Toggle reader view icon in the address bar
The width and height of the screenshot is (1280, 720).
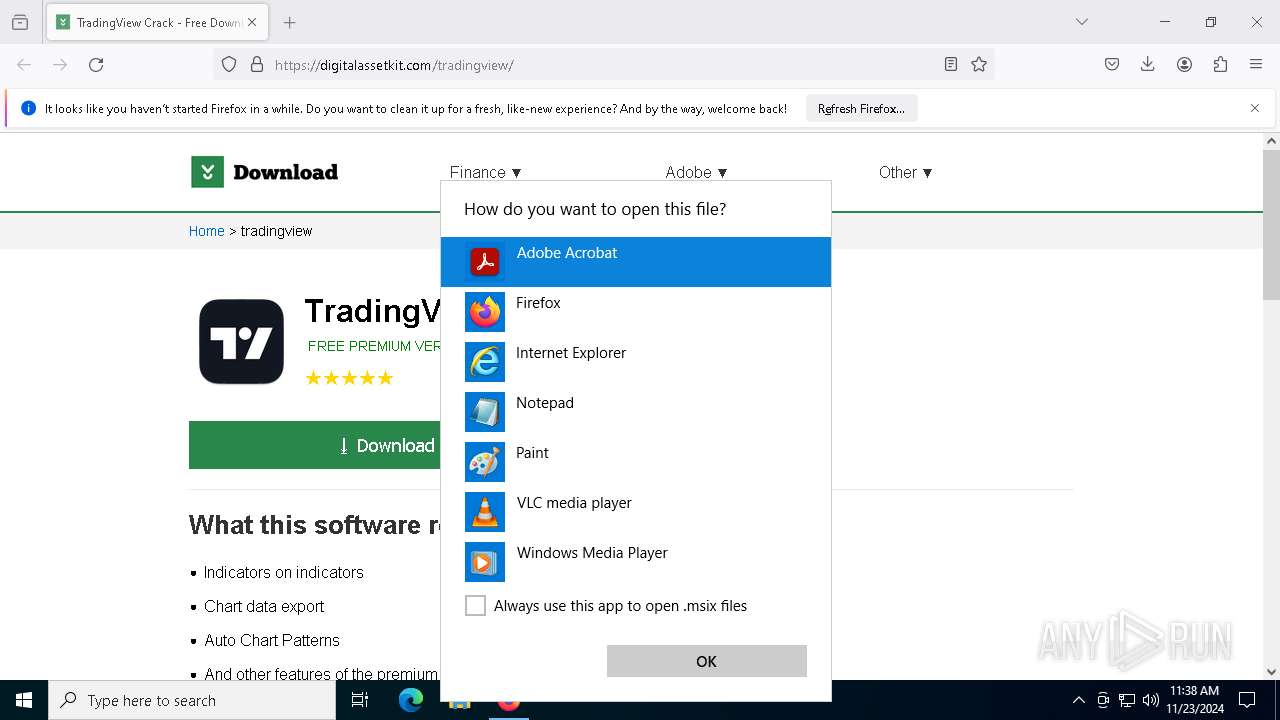(x=951, y=65)
